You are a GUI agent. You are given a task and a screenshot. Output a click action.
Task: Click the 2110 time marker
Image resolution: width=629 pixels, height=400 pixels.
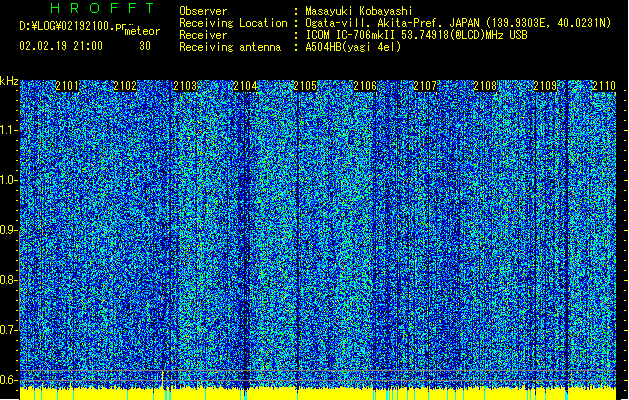[604, 86]
